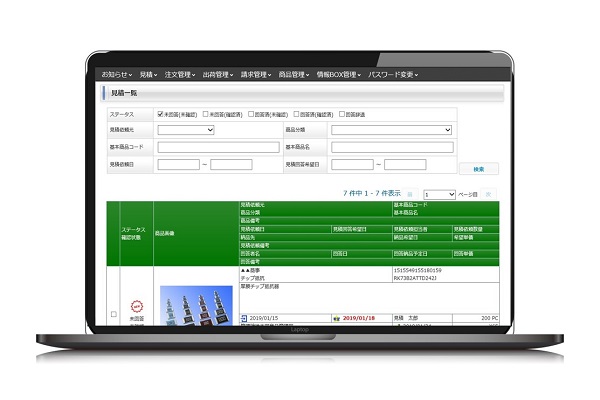Viewport: 600px width, 400px height.
Task: Click the request date 2019/01/15
Action: point(264,318)
